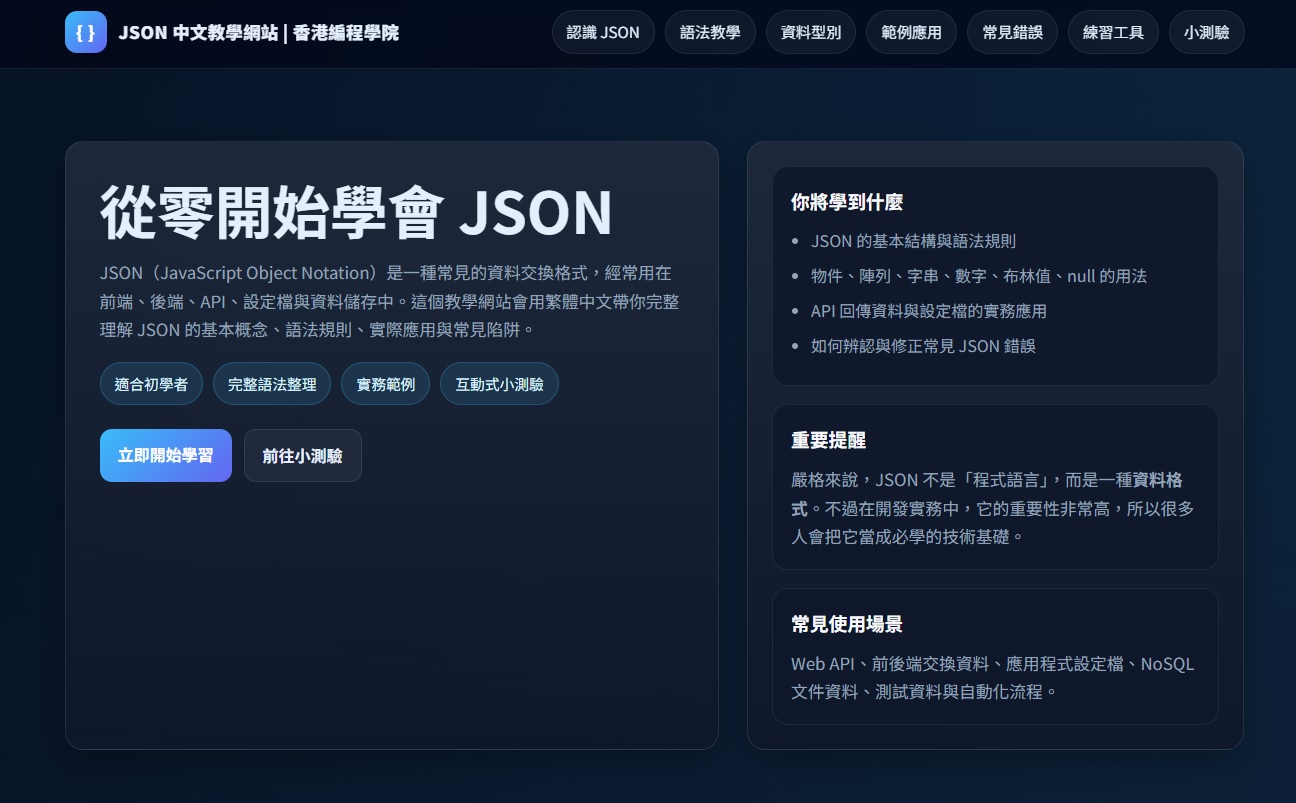Image resolution: width=1296 pixels, height=803 pixels.
Task: Open the 練習工具 nav item
Action: [1113, 32]
